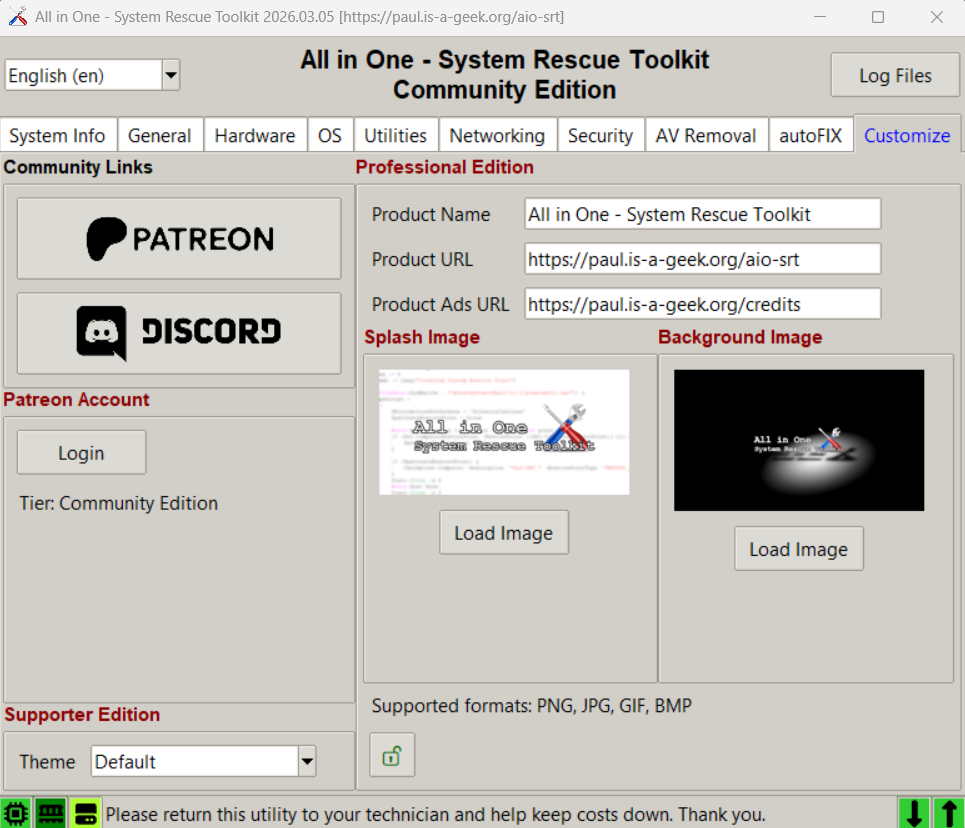Click the disk drive status icon
The width and height of the screenshot is (965, 828).
(x=85, y=813)
